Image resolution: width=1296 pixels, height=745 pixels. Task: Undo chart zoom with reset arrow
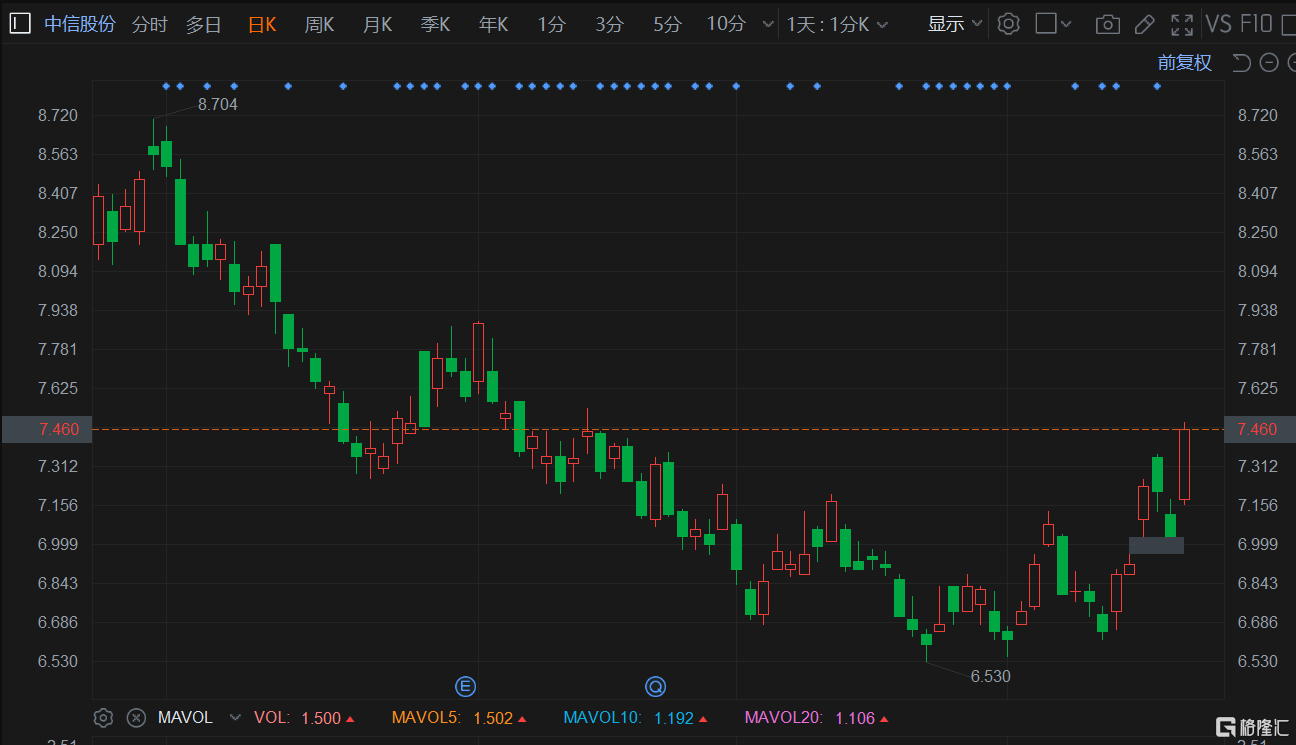coord(1241,63)
